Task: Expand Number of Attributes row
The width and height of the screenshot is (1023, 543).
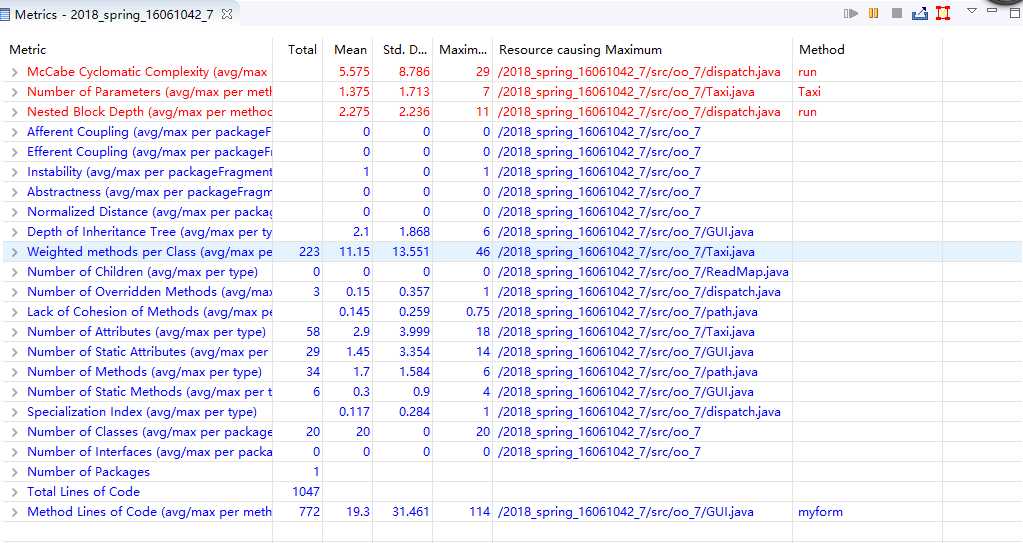Action: (14, 332)
